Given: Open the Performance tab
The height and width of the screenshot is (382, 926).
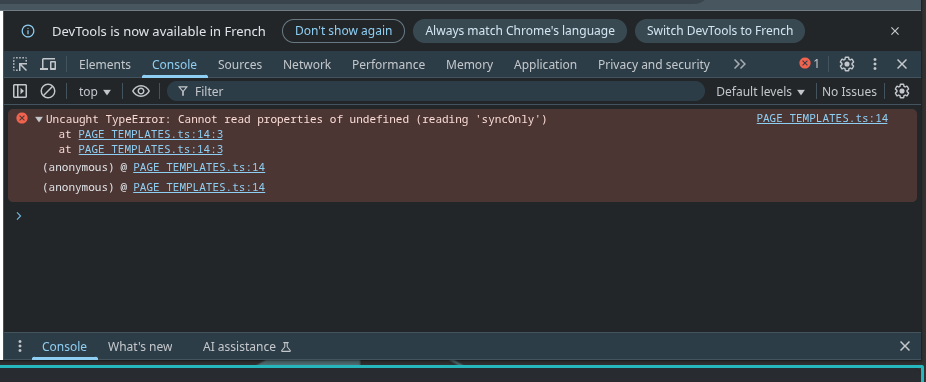Looking at the screenshot, I should pos(389,64).
